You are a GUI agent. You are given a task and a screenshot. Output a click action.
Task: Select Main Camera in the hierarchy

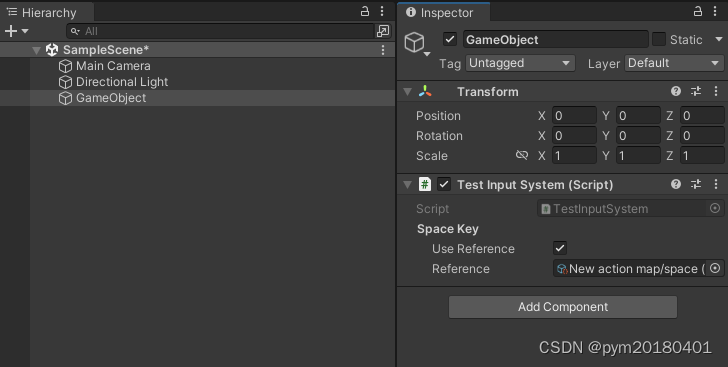(113, 66)
